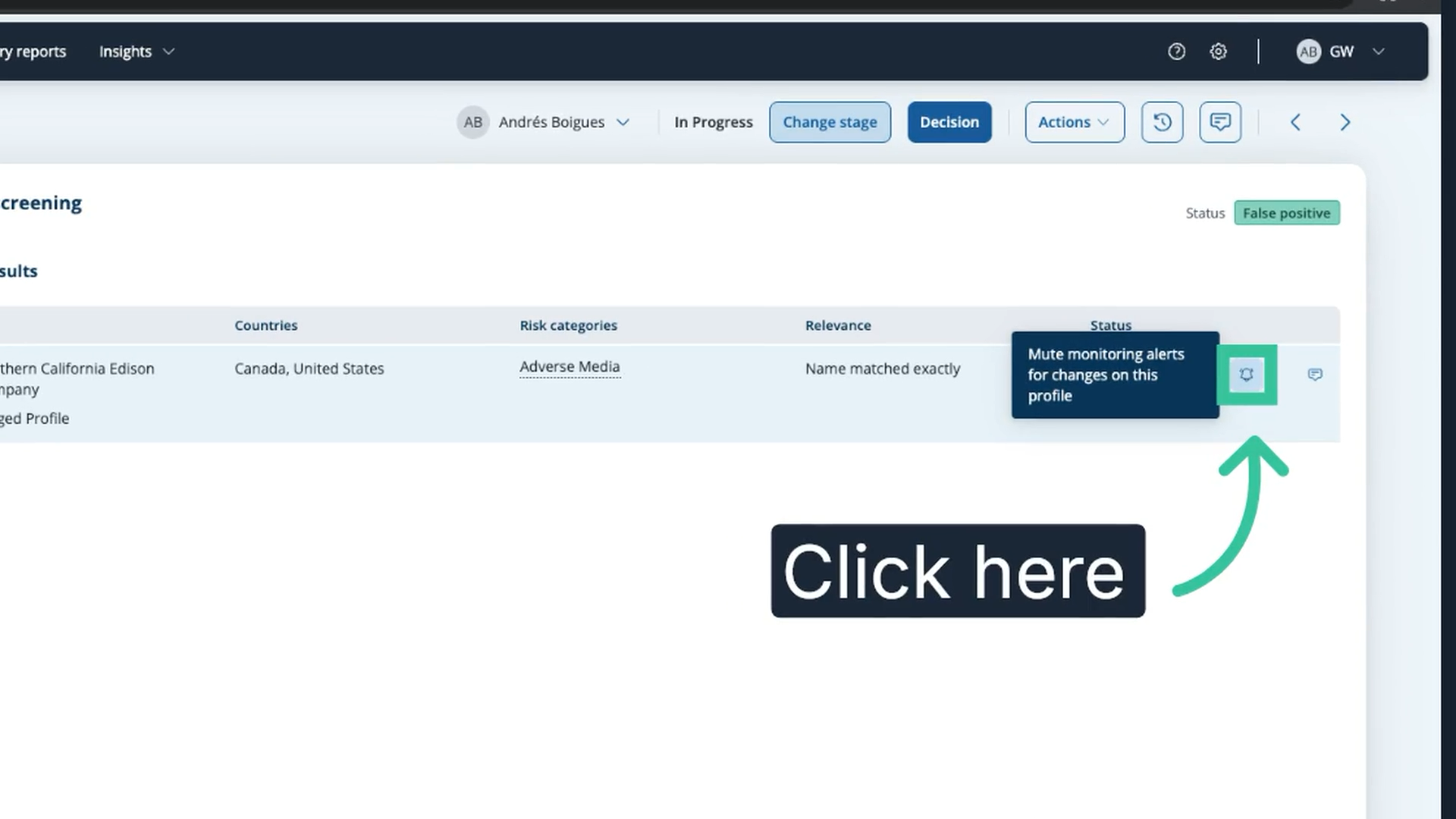Image resolution: width=1456 pixels, height=819 pixels.
Task: Open settings gear icon in top bar
Action: [x=1218, y=52]
